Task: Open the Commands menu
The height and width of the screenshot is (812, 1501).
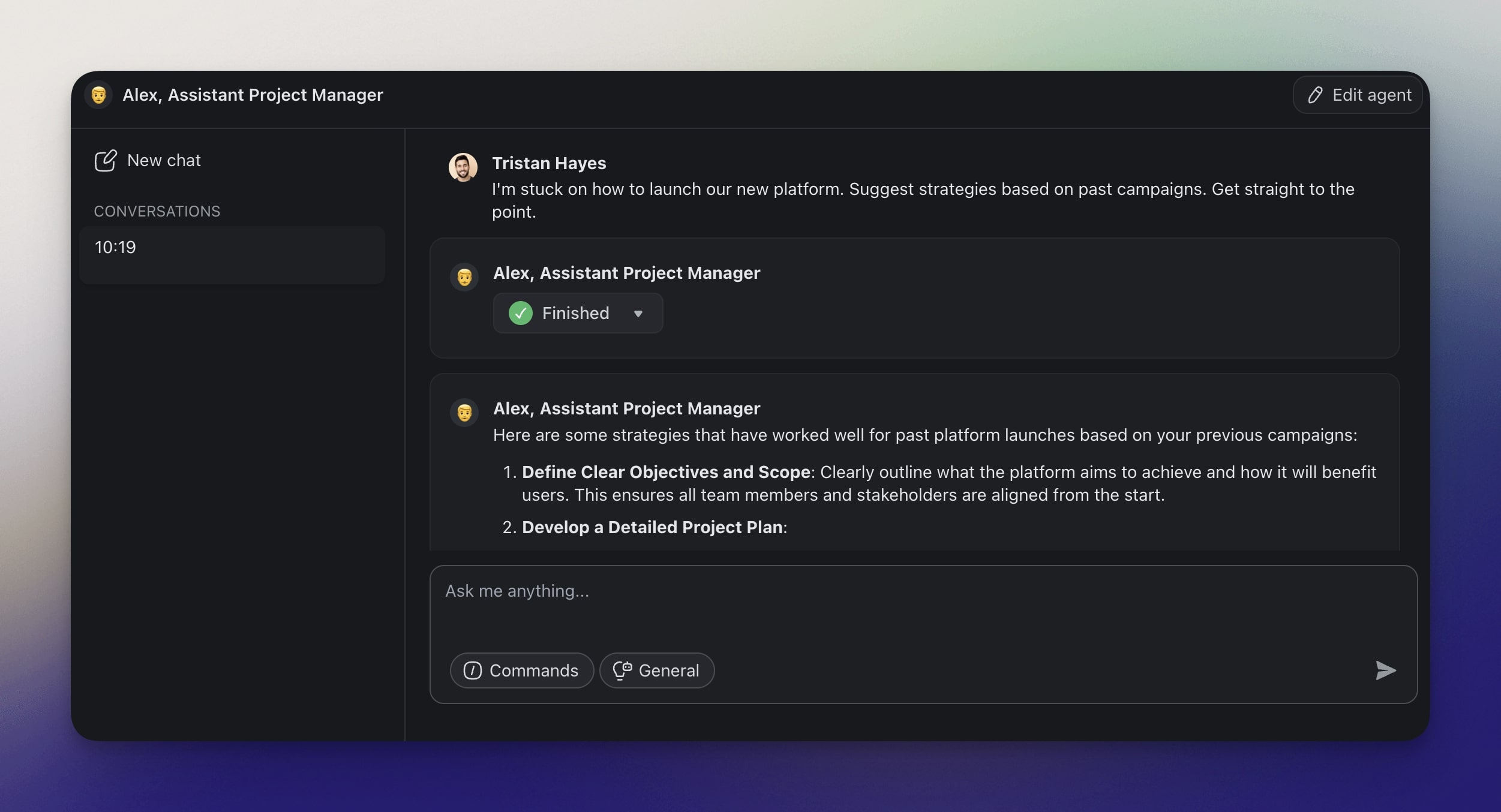Action: pyautogui.click(x=521, y=670)
